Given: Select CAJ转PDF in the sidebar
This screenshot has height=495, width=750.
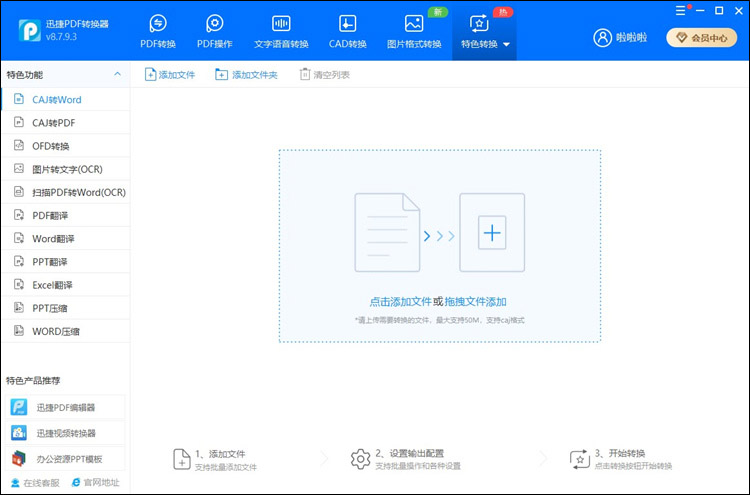Looking at the screenshot, I should (x=66, y=123).
